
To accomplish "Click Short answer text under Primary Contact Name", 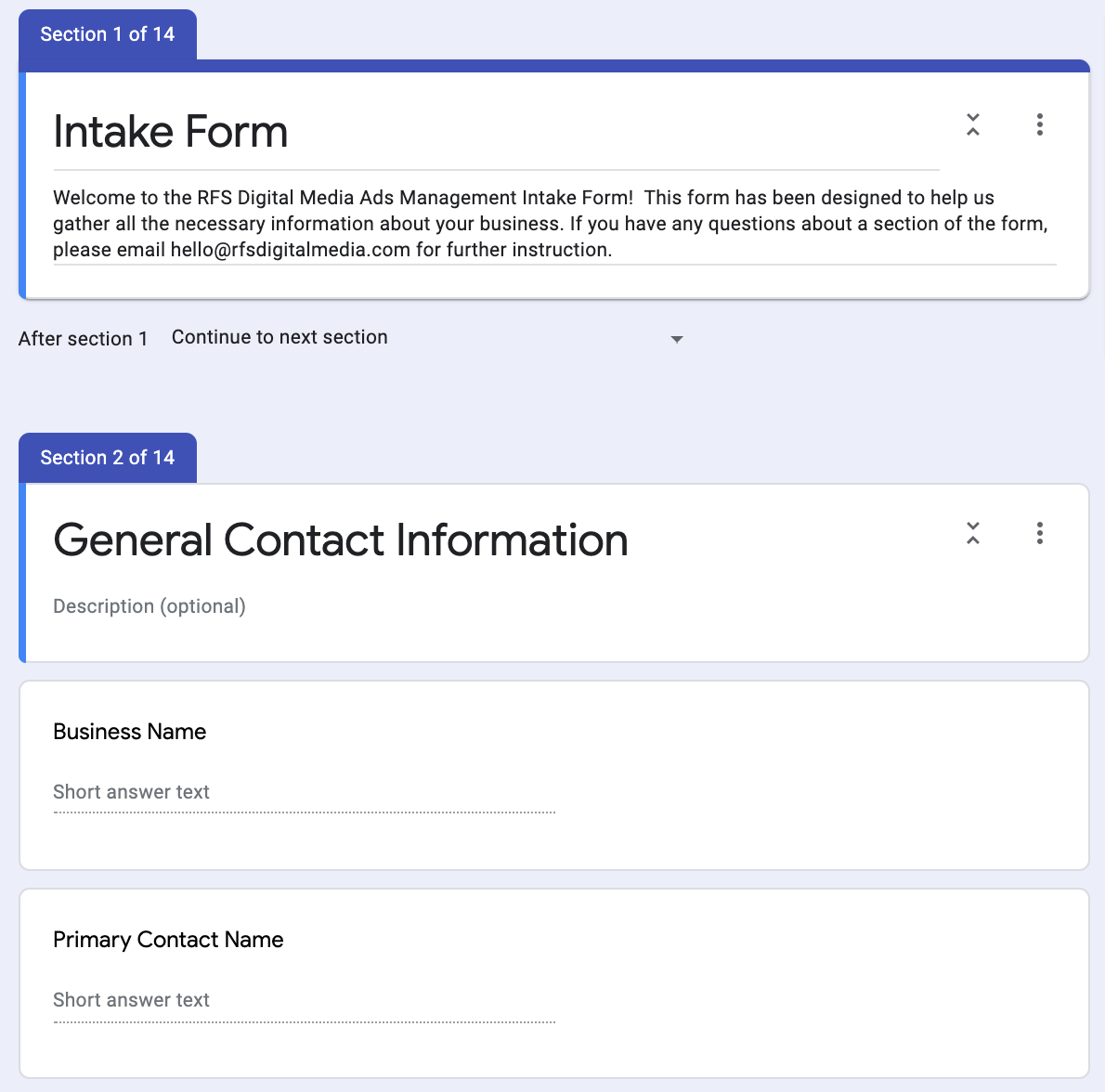I will [132, 1000].
